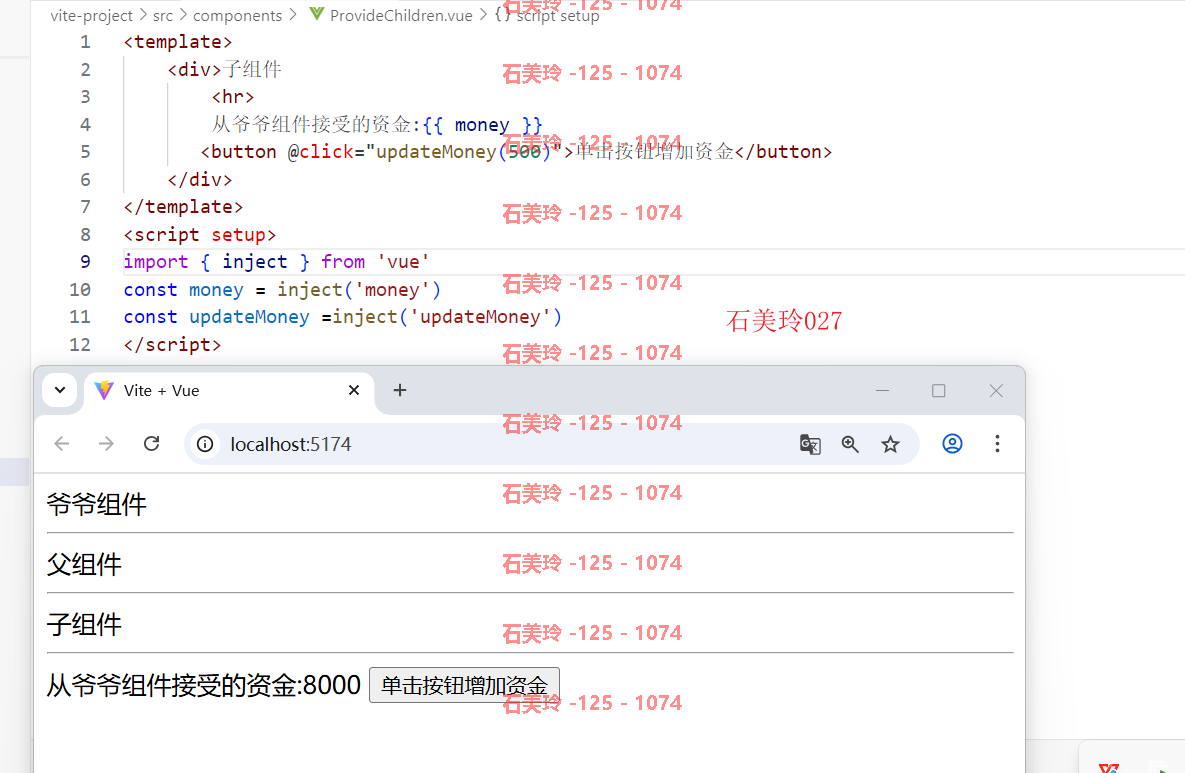Click components in the breadcrumb path
Screen dimensions: 1185x773
click(237, 15)
